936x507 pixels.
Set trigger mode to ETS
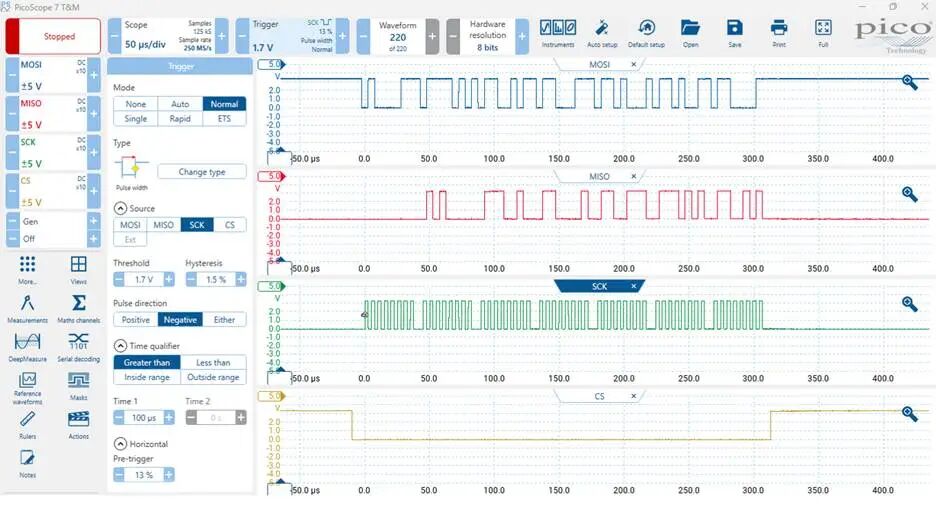click(224, 119)
